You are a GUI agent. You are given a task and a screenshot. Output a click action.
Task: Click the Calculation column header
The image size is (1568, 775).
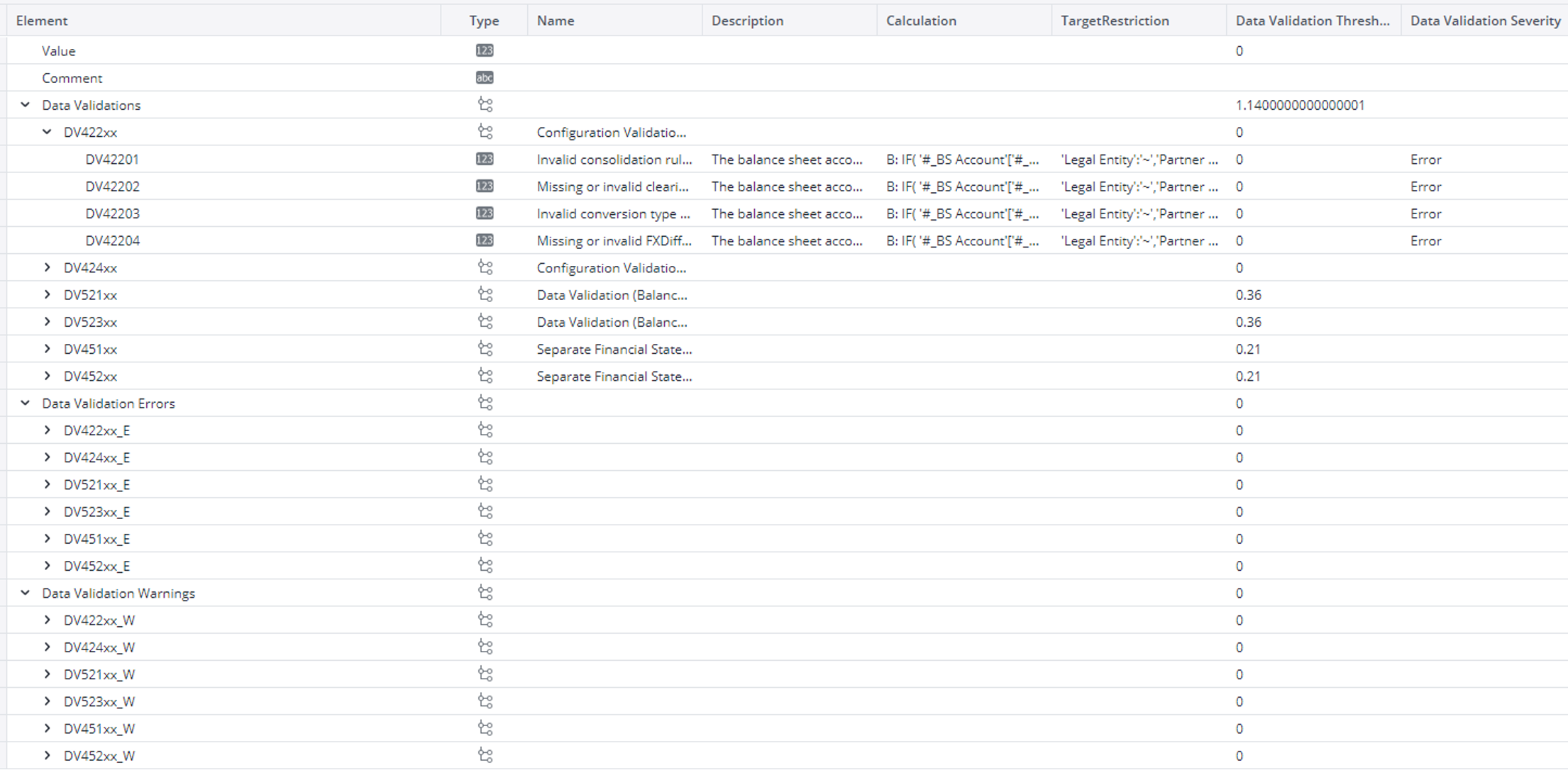click(921, 21)
